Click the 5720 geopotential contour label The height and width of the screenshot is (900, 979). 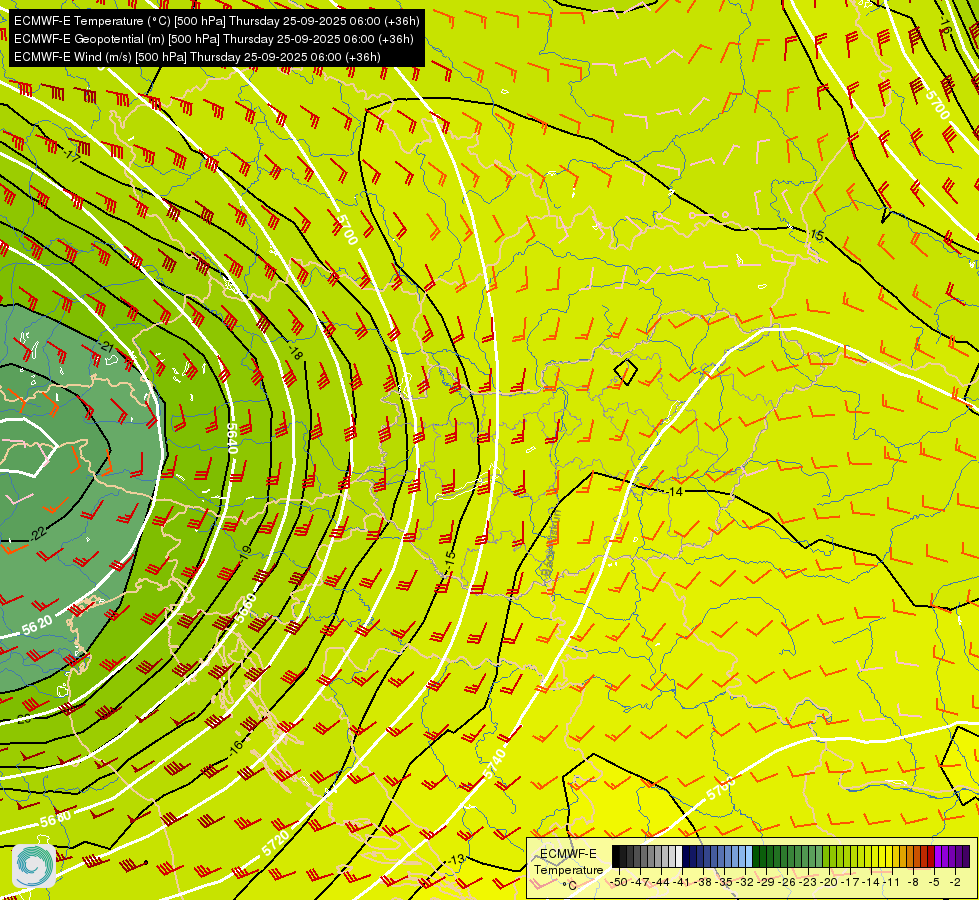click(x=276, y=843)
